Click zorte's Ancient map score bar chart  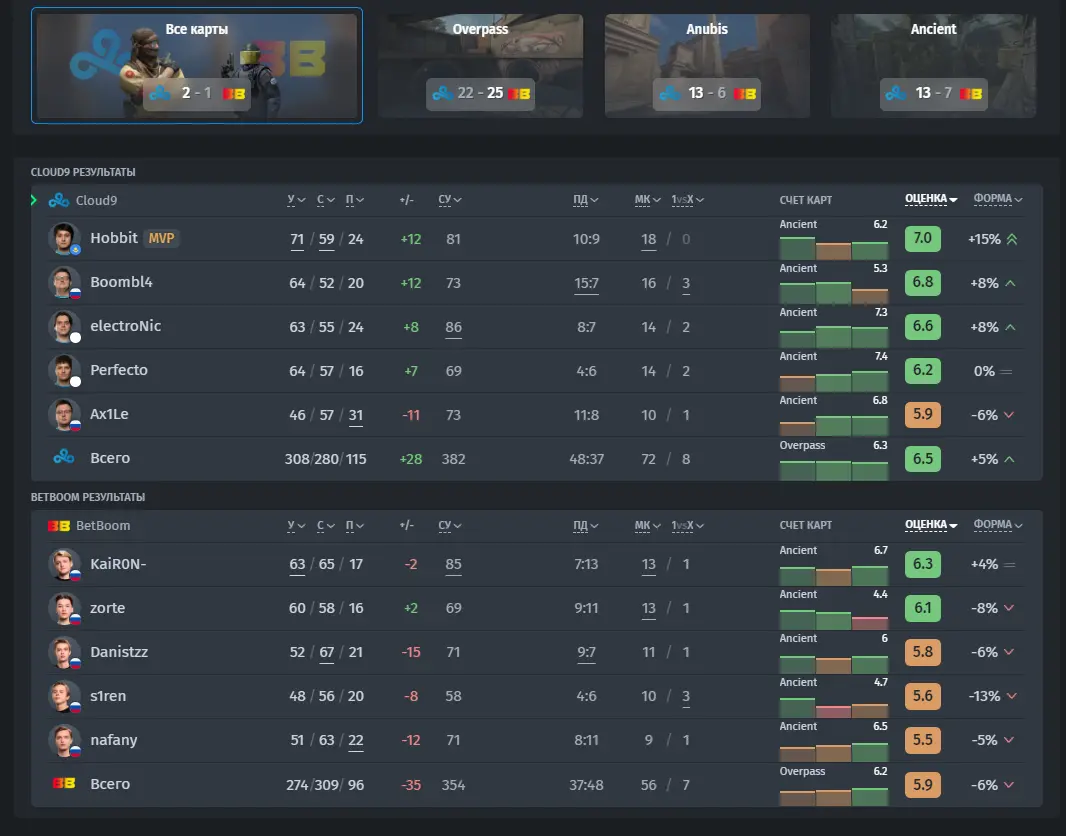pos(833,619)
